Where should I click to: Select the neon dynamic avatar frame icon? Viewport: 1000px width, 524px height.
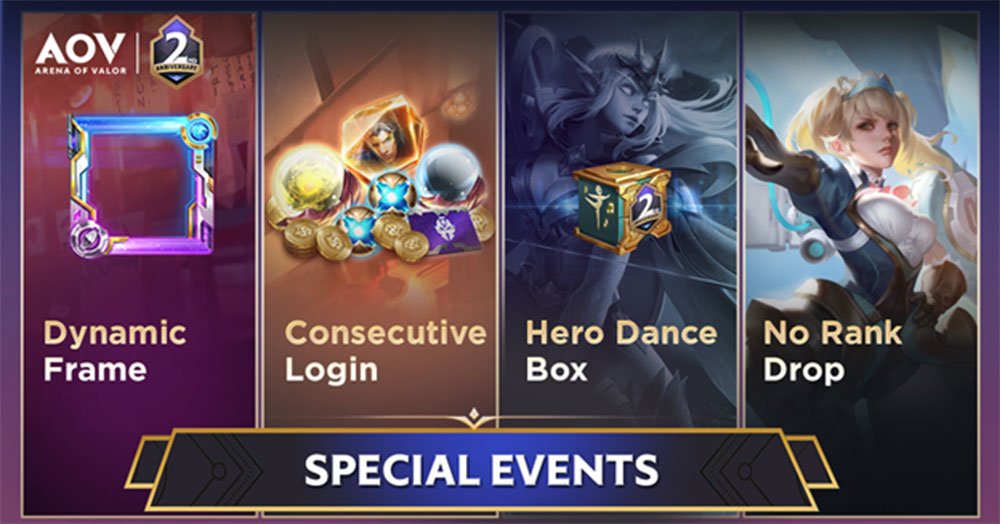point(142,185)
